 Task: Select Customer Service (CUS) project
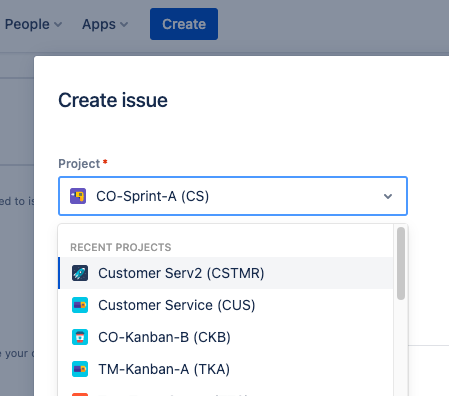click(x=226, y=305)
